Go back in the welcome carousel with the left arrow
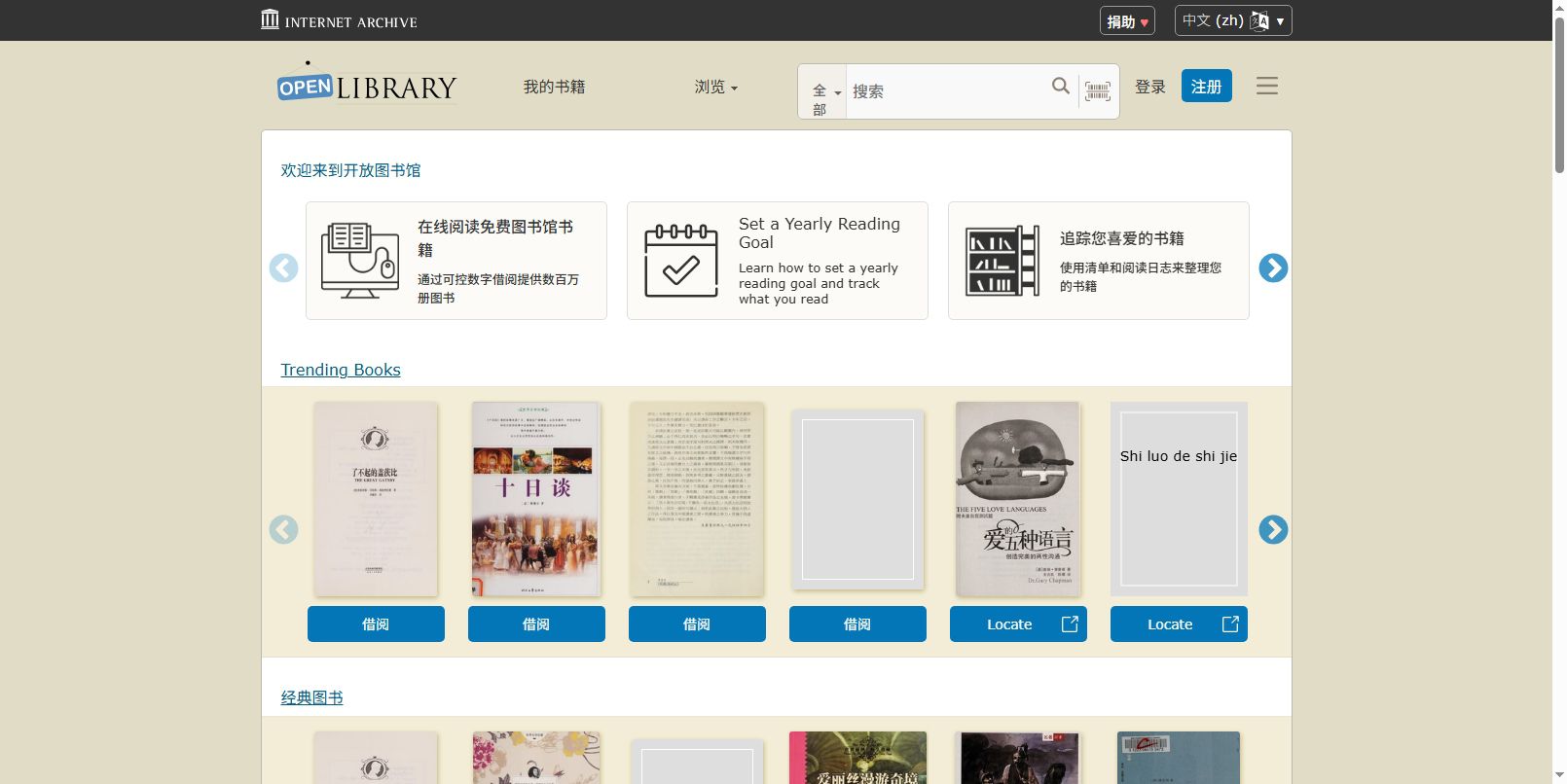This screenshot has width=1567, height=784. tap(283, 268)
